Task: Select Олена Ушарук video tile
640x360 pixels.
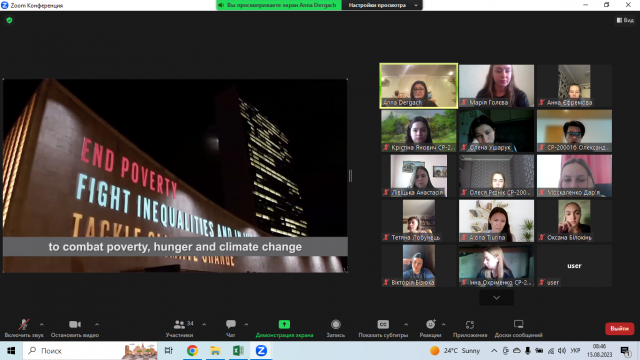Action: click(496, 131)
